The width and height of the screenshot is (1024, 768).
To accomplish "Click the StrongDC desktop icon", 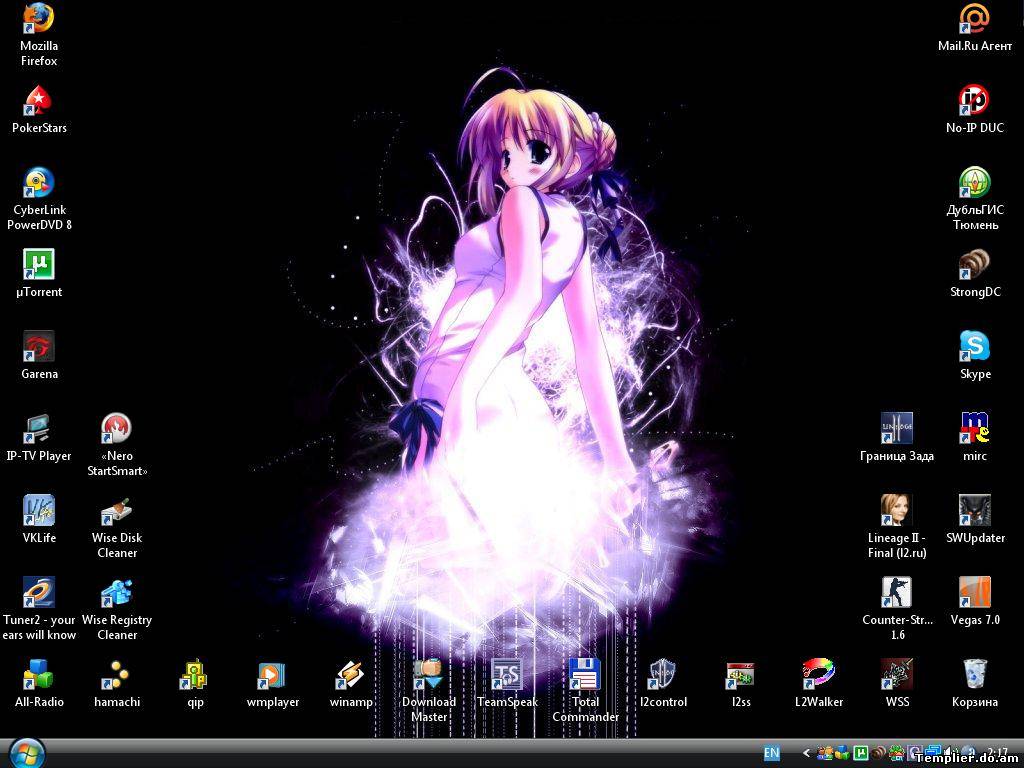I will [x=975, y=264].
